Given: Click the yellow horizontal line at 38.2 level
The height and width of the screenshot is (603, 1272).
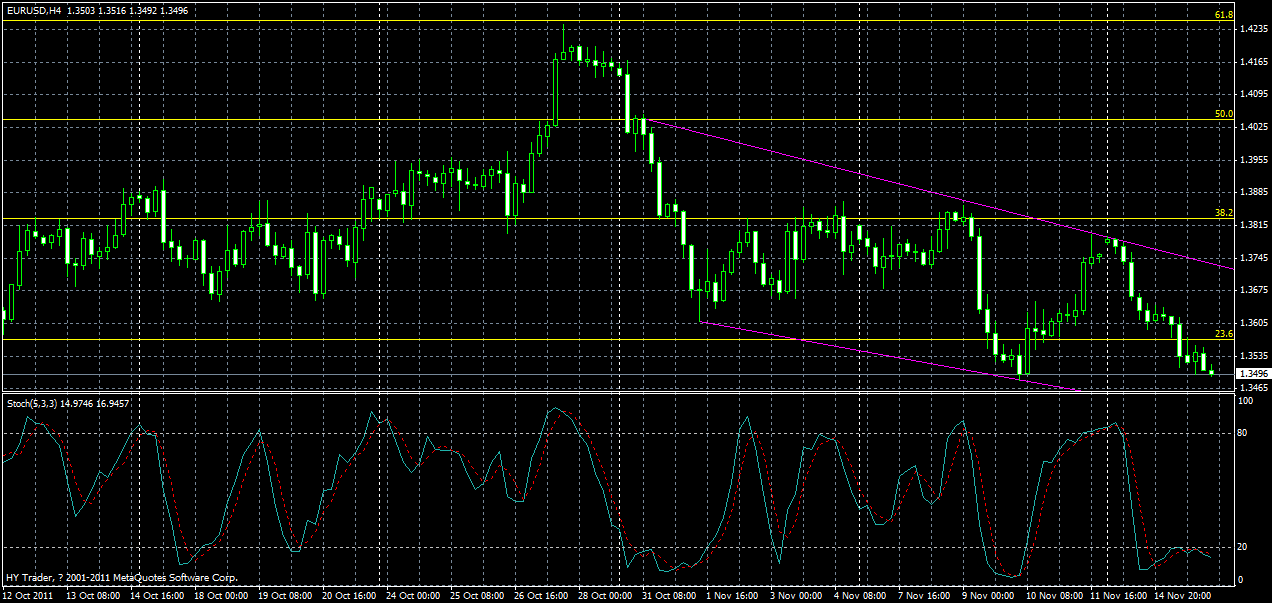Looking at the screenshot, I should [400, 219].
